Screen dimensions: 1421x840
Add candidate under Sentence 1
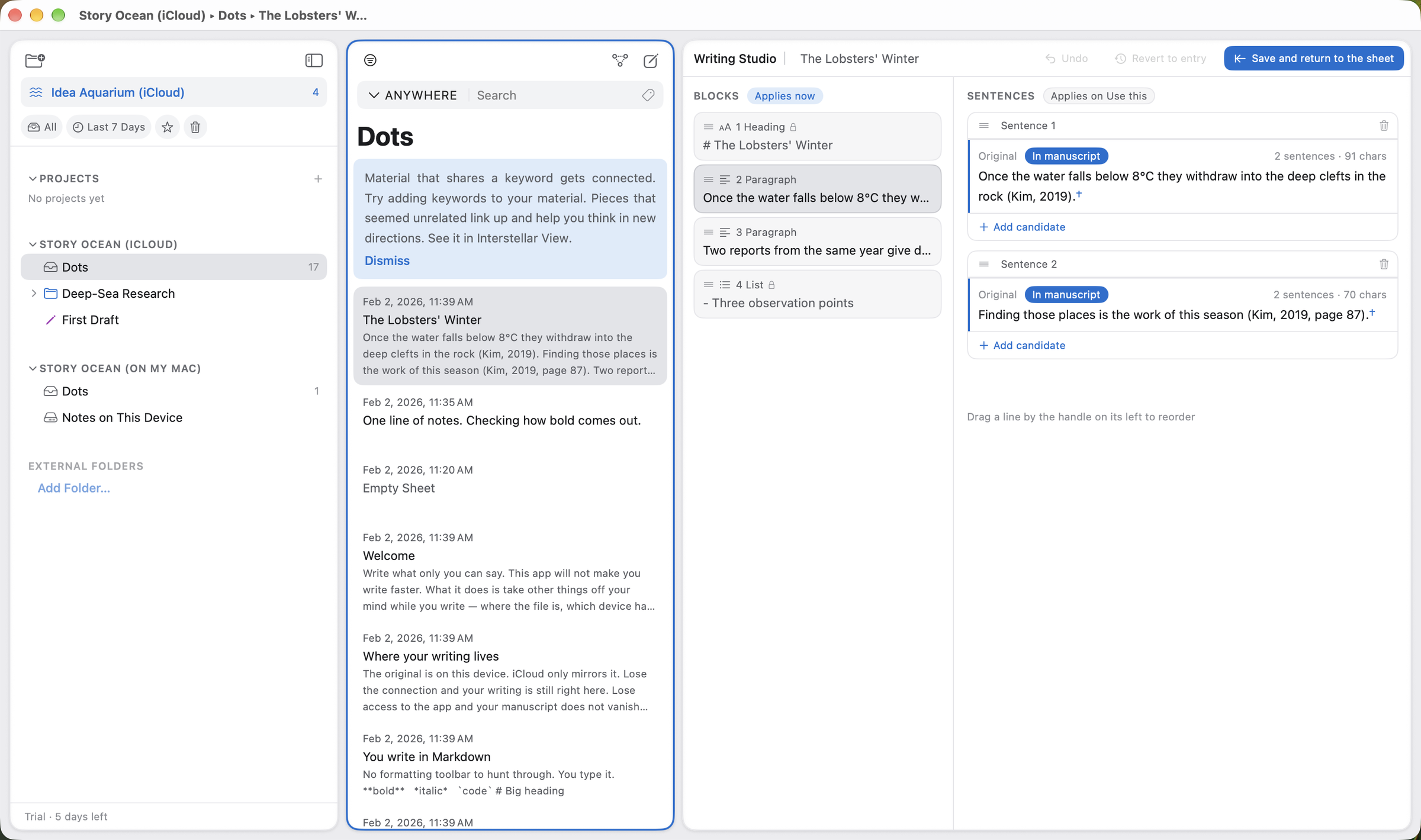point(1022,227)
